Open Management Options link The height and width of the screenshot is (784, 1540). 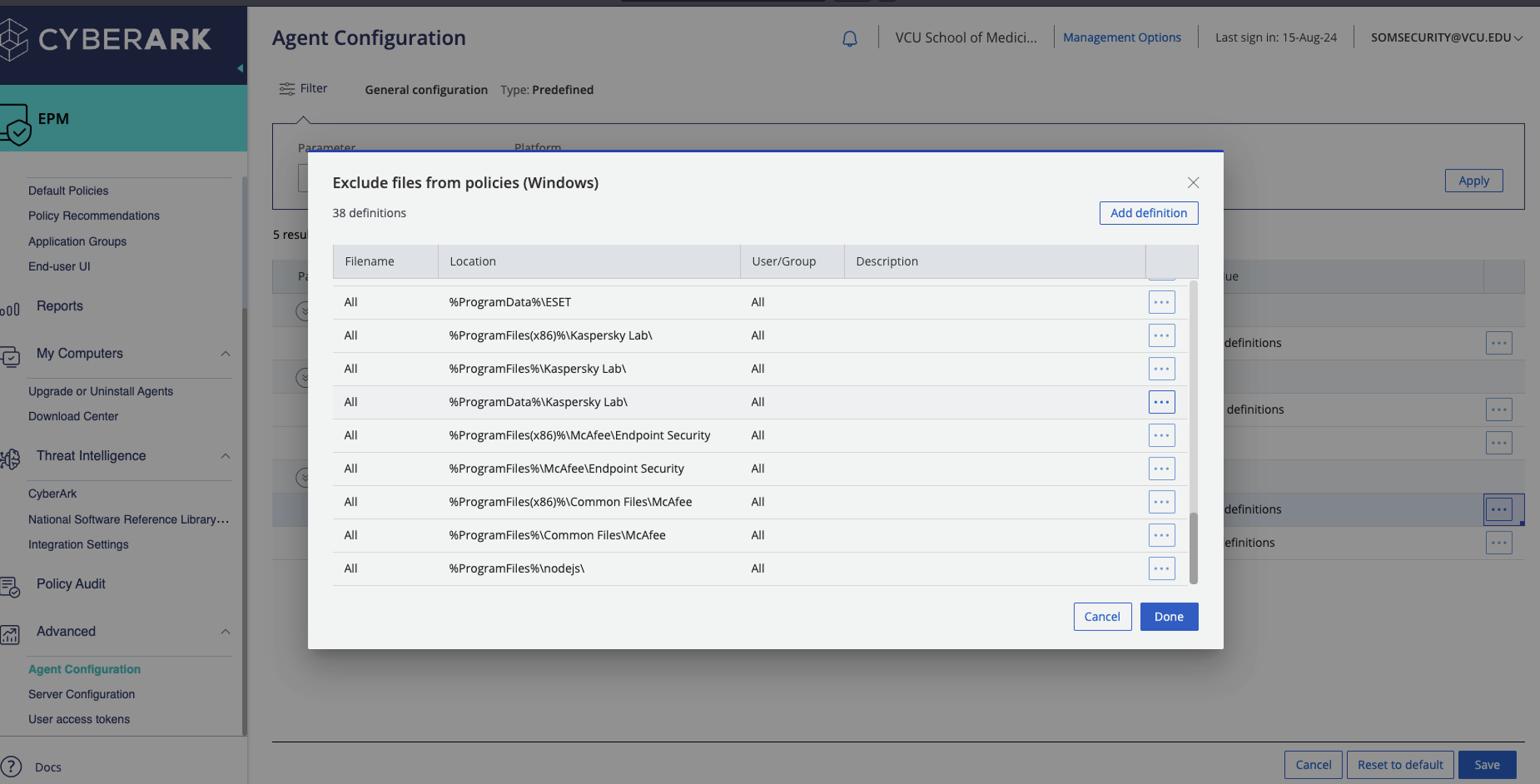[1121, 38]
